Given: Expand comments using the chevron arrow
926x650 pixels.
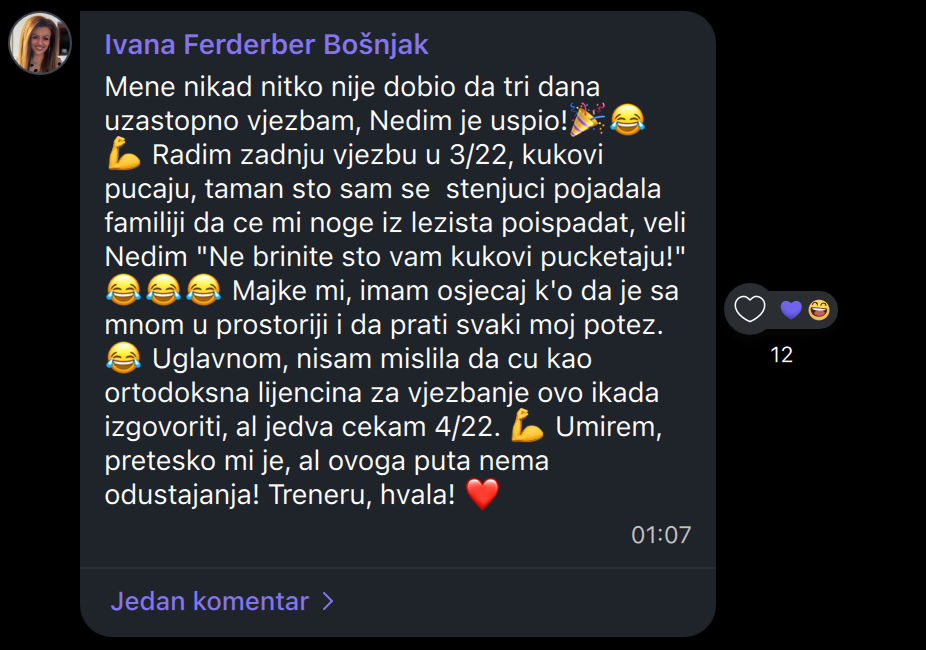Looking at the screenshot, I should coord(327,602).
